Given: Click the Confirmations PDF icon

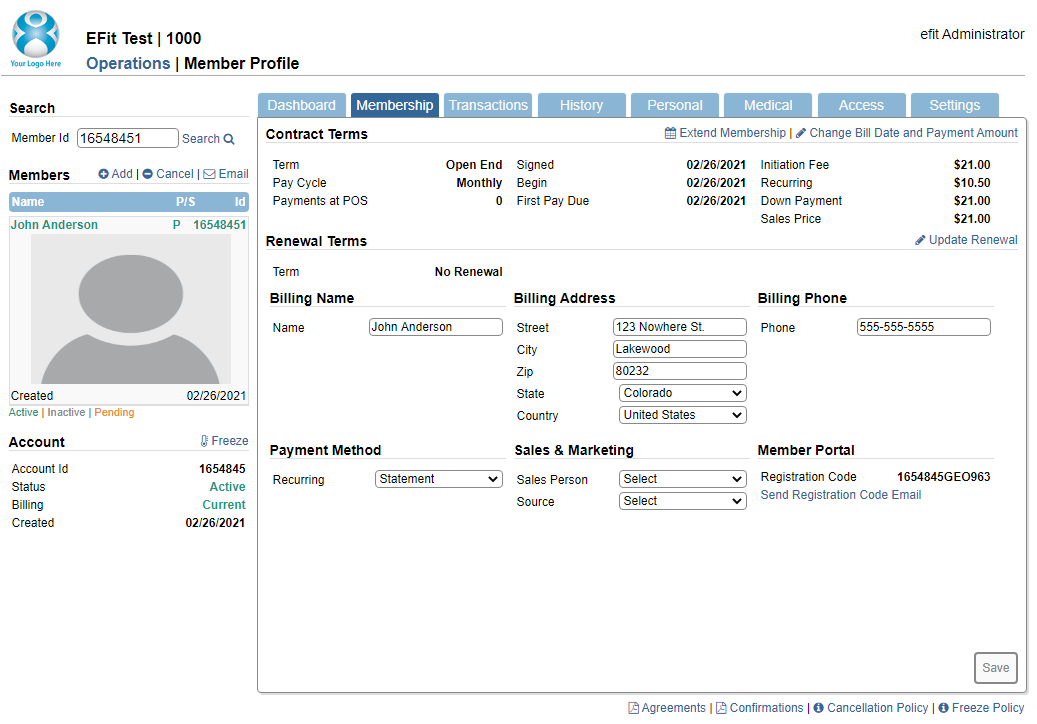Looking at the screenshot, I should click(x=721, y=708).
